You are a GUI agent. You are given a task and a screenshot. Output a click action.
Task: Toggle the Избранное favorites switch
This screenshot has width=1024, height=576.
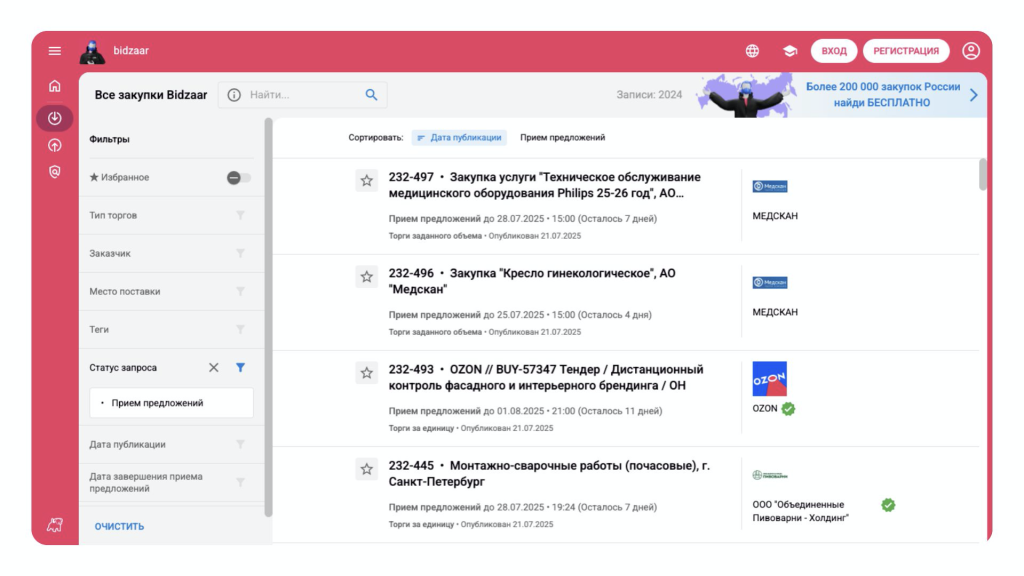click(238, 178)
